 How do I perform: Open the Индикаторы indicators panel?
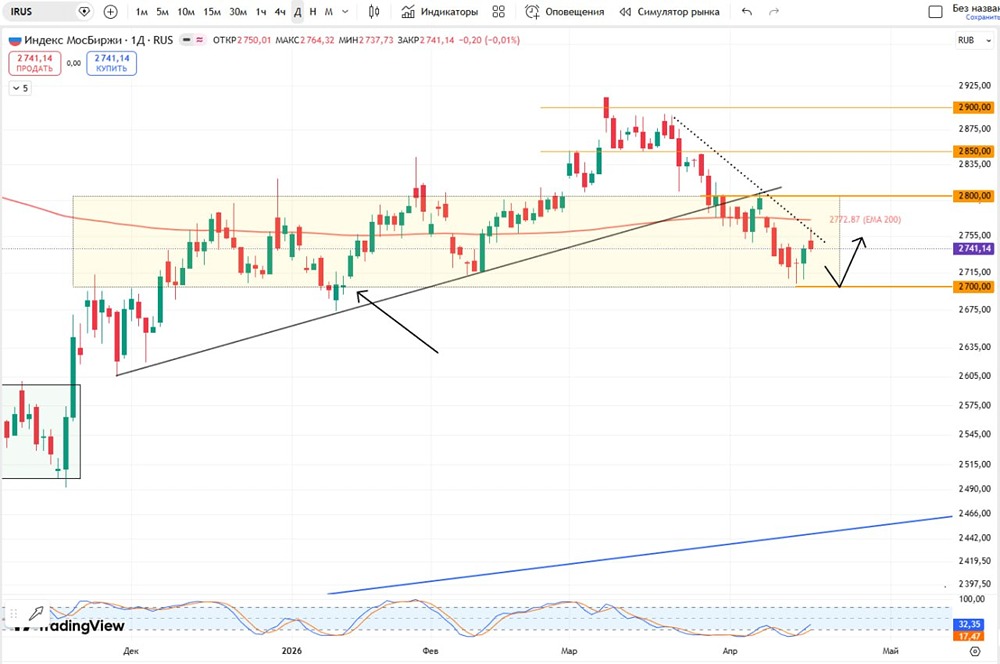(x=439, y=11)
